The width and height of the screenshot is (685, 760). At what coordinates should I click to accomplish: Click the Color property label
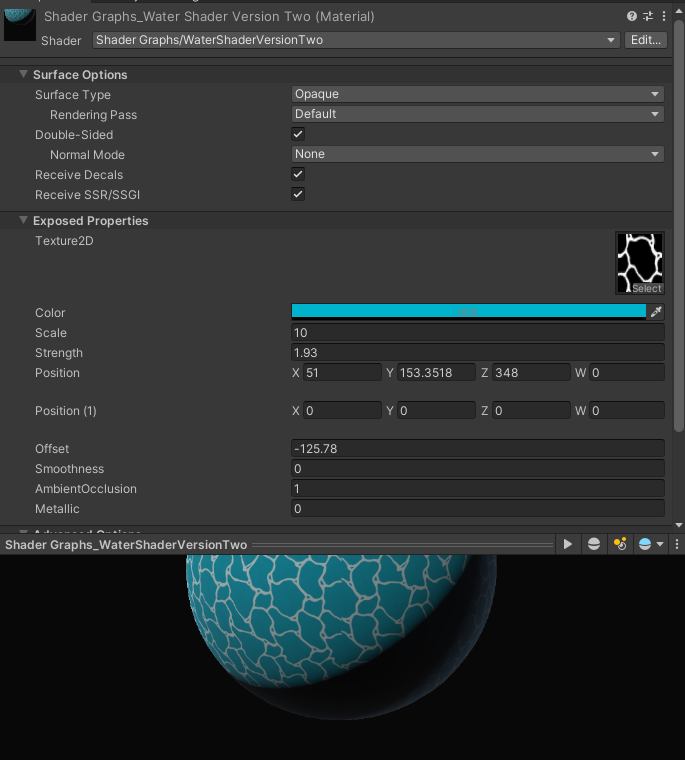(50, 313)
